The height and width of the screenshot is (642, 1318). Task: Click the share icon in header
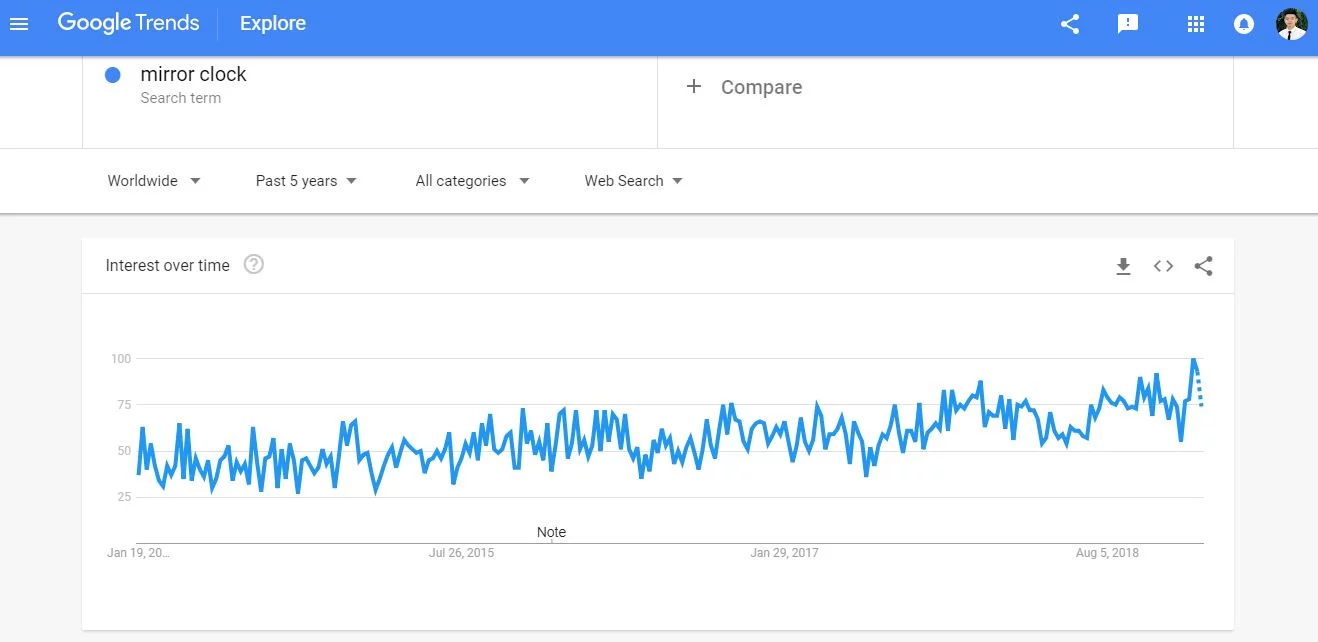coord(1070,24)
